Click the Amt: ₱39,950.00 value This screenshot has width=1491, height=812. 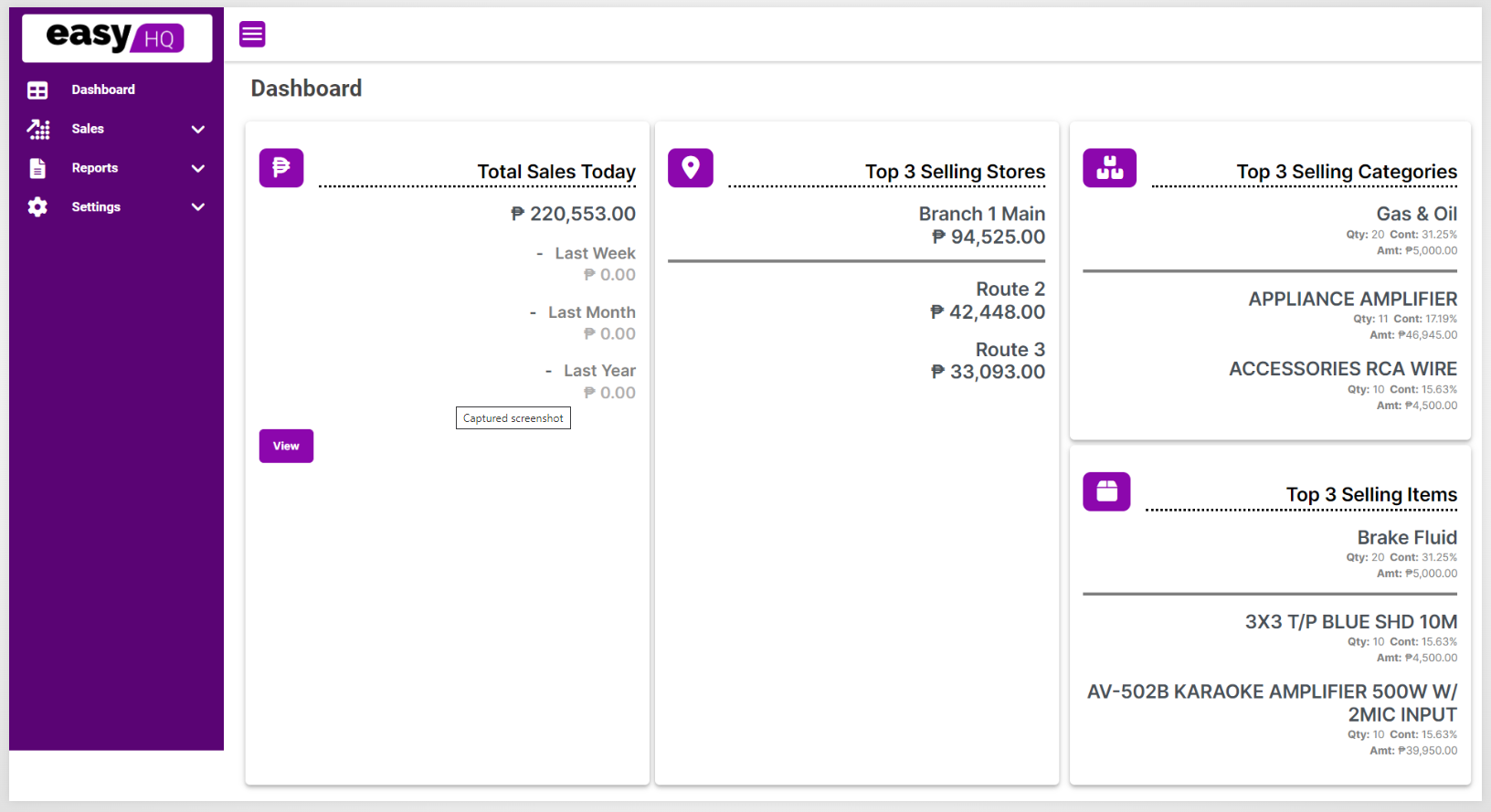pyautogui.click(x=1413, y=751)
